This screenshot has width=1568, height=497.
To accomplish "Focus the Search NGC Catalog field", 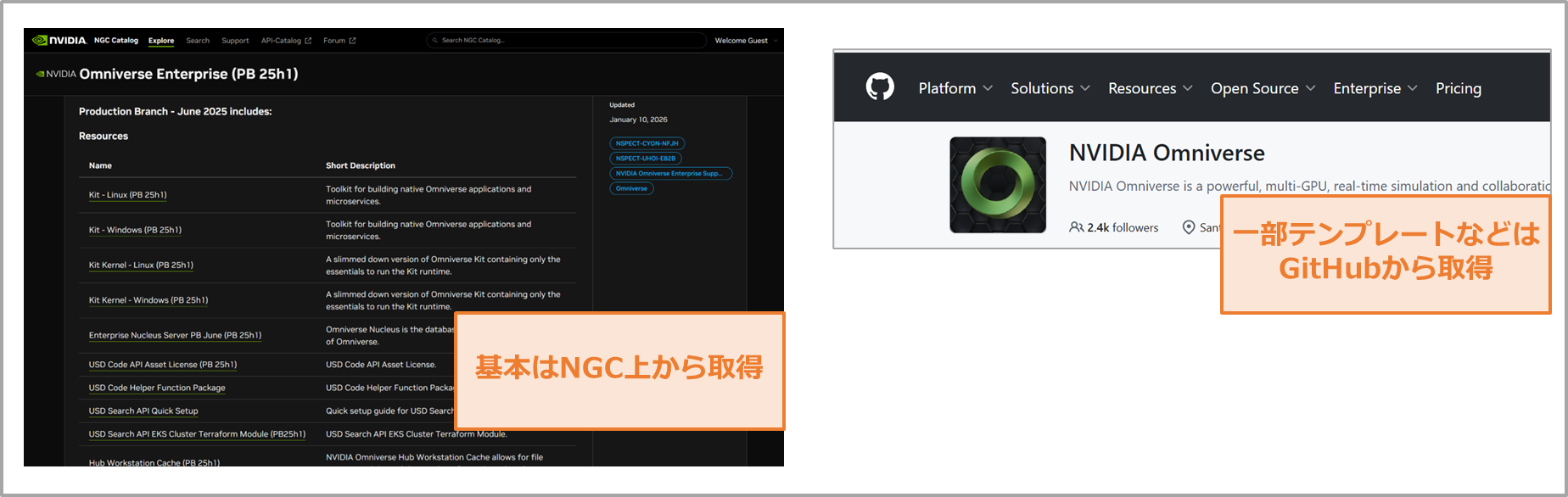I will pyautogui.click(x=568, y=41).
